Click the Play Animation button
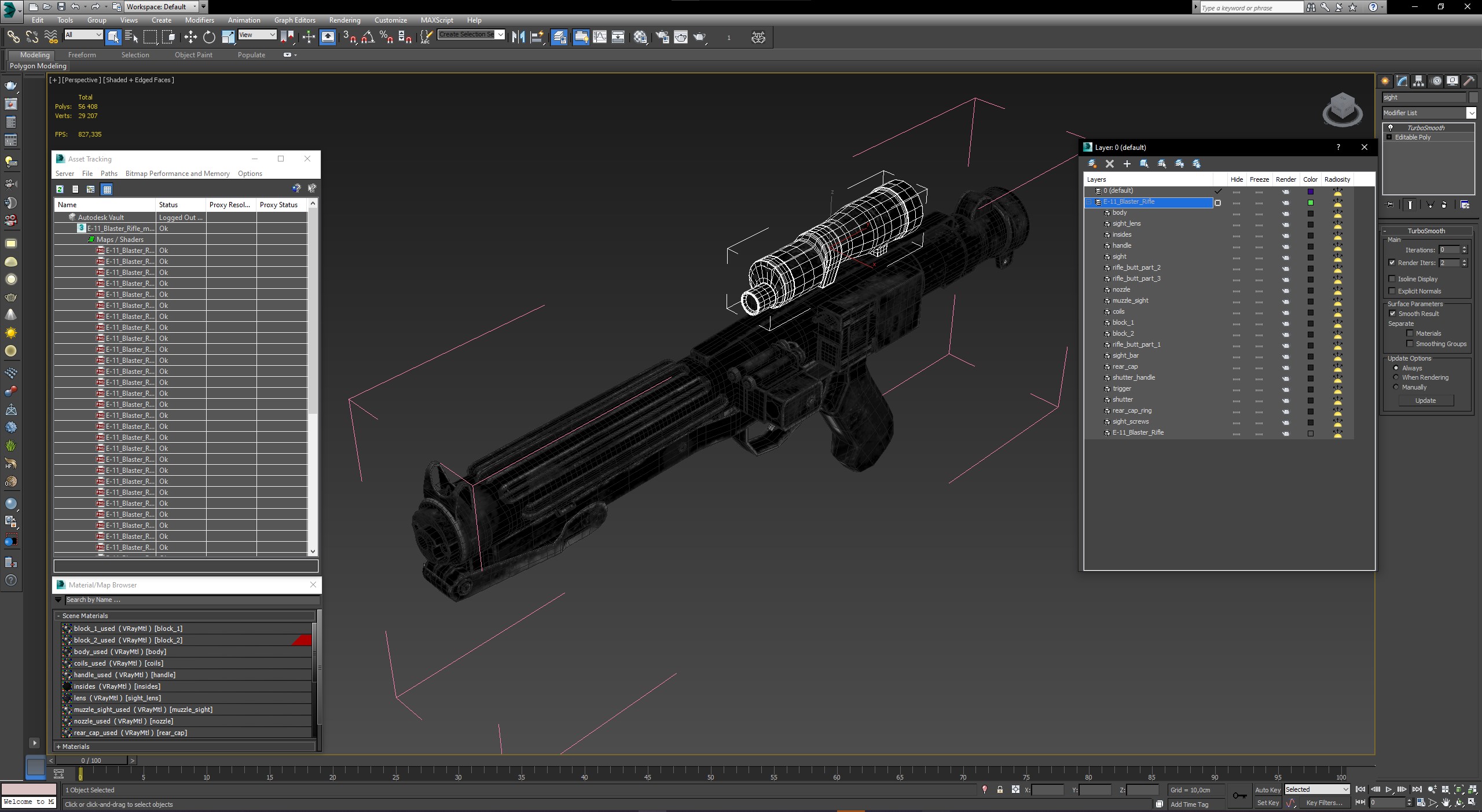Image resolution: width=1482 pixels, height=812 pixels. pos(1388,789)
